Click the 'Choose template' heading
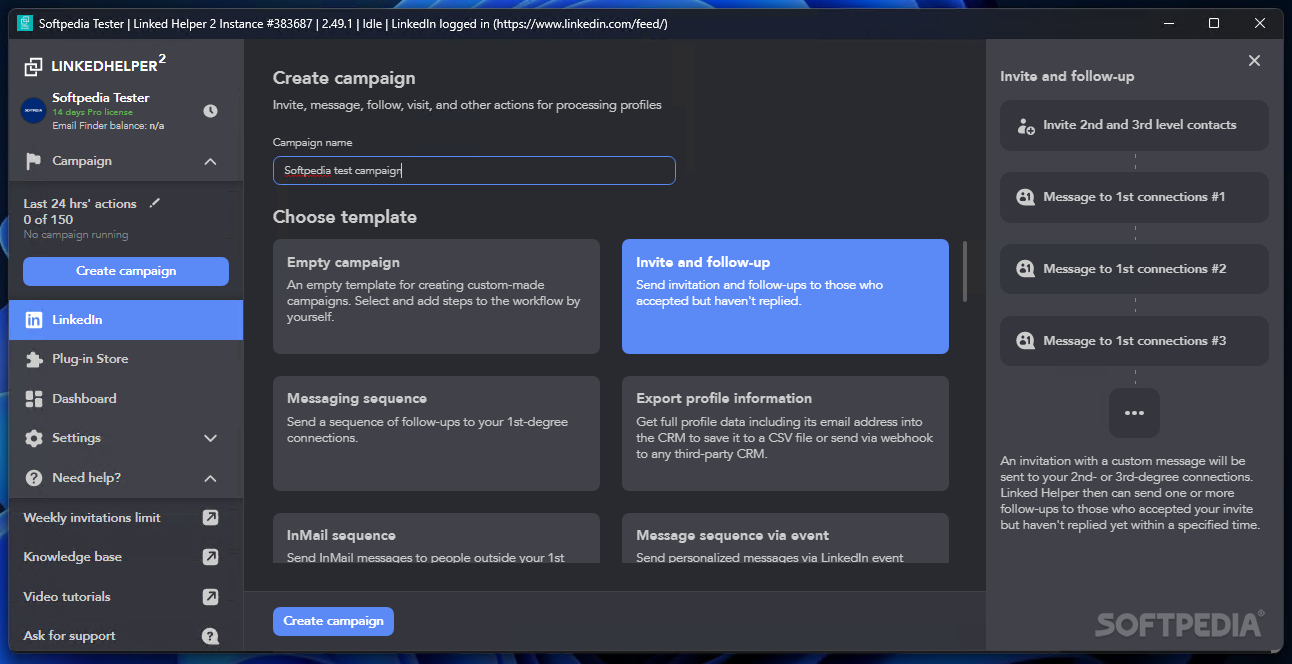The width and height of the screenshot is (1292, 664). coord(345,217)
